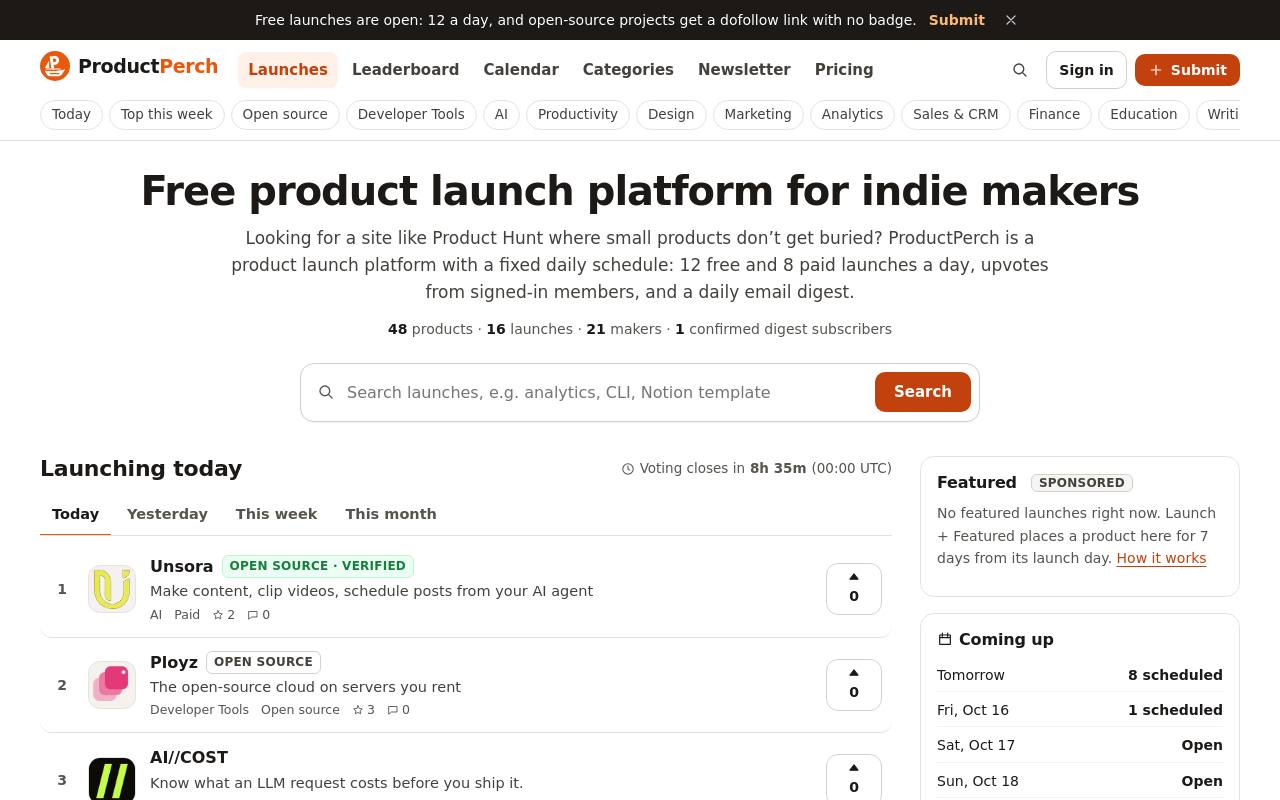Viewport: 1280px width, 800px height.
Task: Open the Newsletter nav item
Action: 744,70
